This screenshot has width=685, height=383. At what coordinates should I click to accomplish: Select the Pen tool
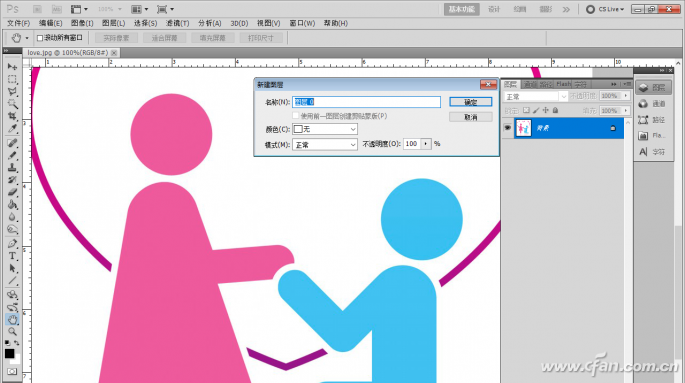point(12,244)
